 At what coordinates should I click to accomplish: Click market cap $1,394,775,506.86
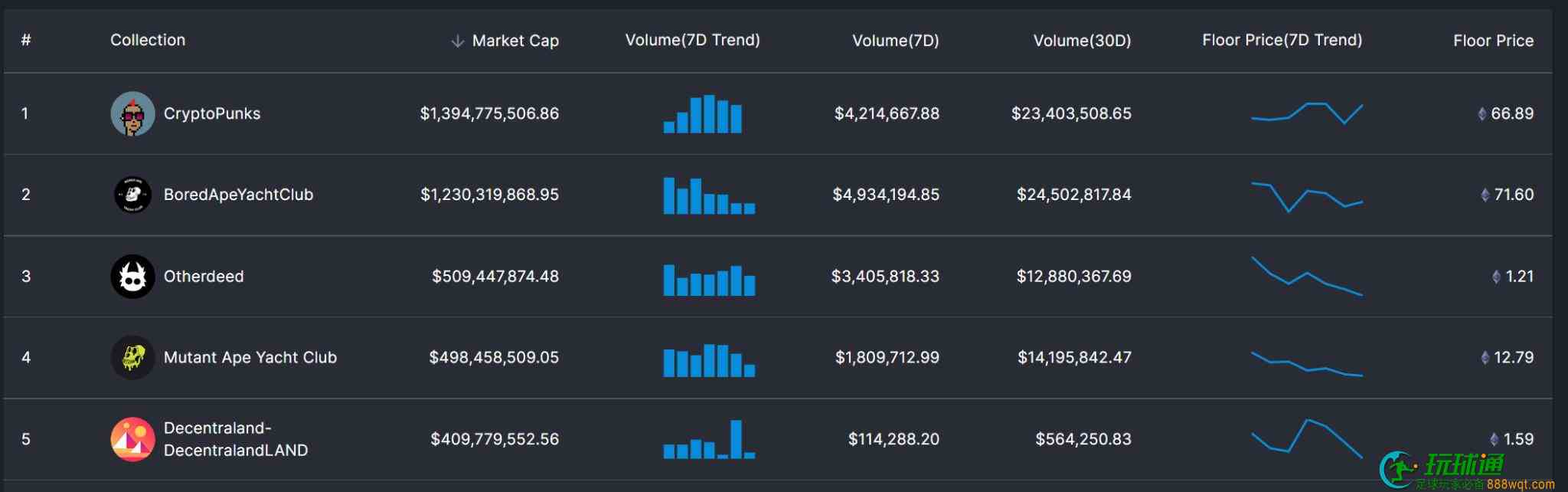click(x=489, y=113)
